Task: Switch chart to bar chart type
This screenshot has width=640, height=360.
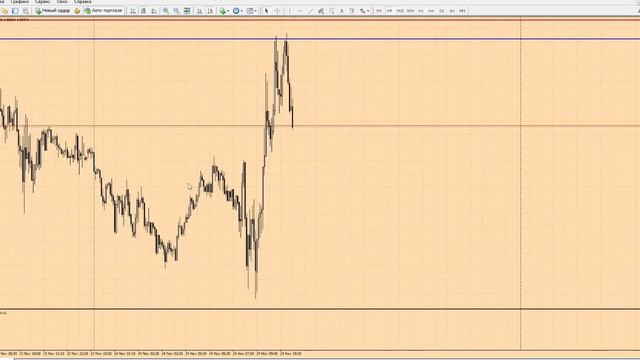Action: [x=133, y=11]
